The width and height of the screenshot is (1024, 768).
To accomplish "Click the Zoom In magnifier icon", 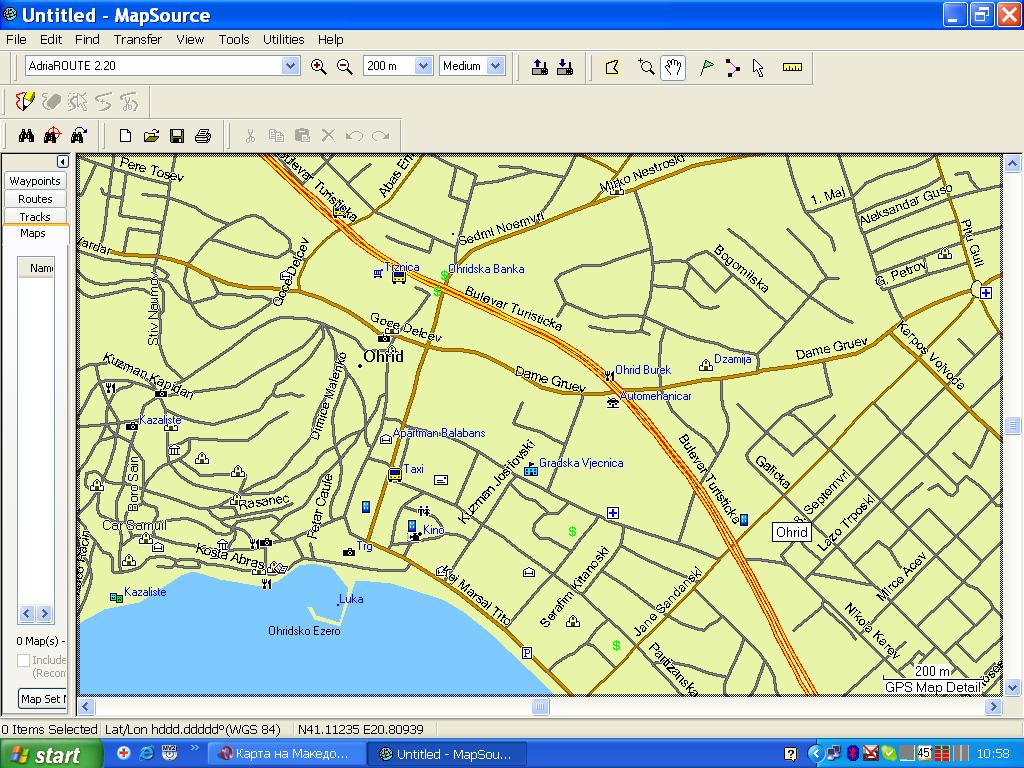I will (319, 67).
